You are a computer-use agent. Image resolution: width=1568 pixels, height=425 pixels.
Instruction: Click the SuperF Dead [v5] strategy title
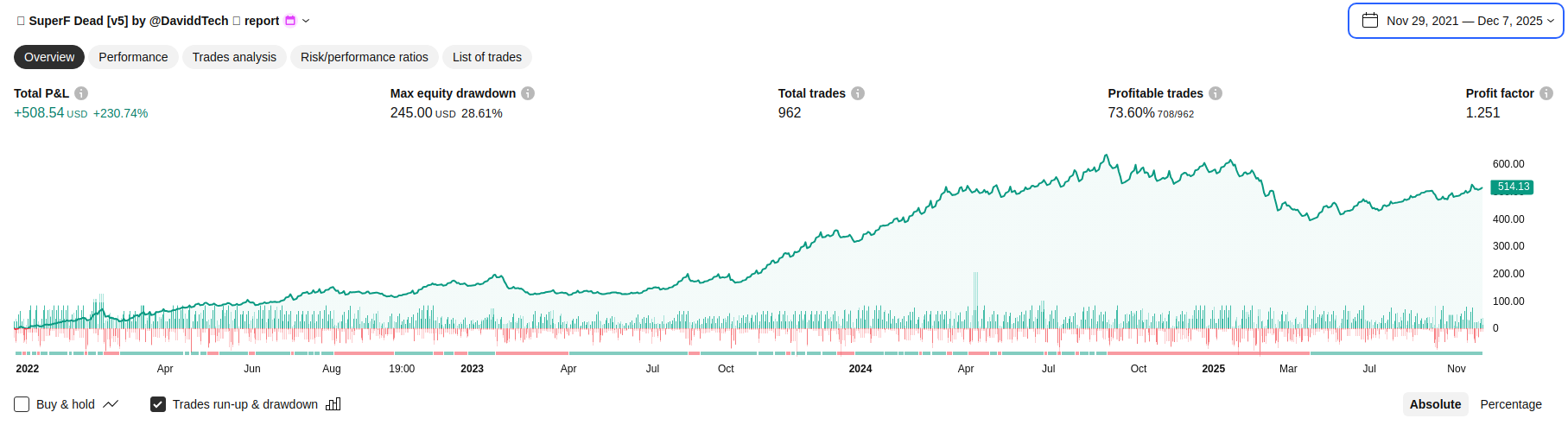point(129,21)
